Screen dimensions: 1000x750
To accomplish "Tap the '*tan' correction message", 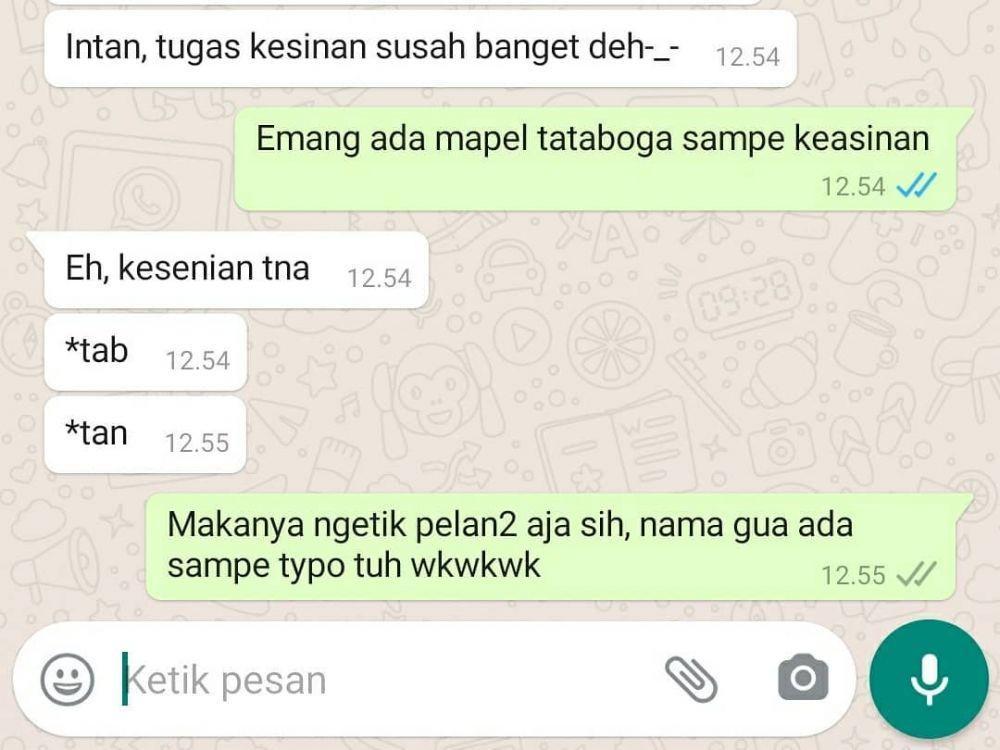I will pos(145,434).
